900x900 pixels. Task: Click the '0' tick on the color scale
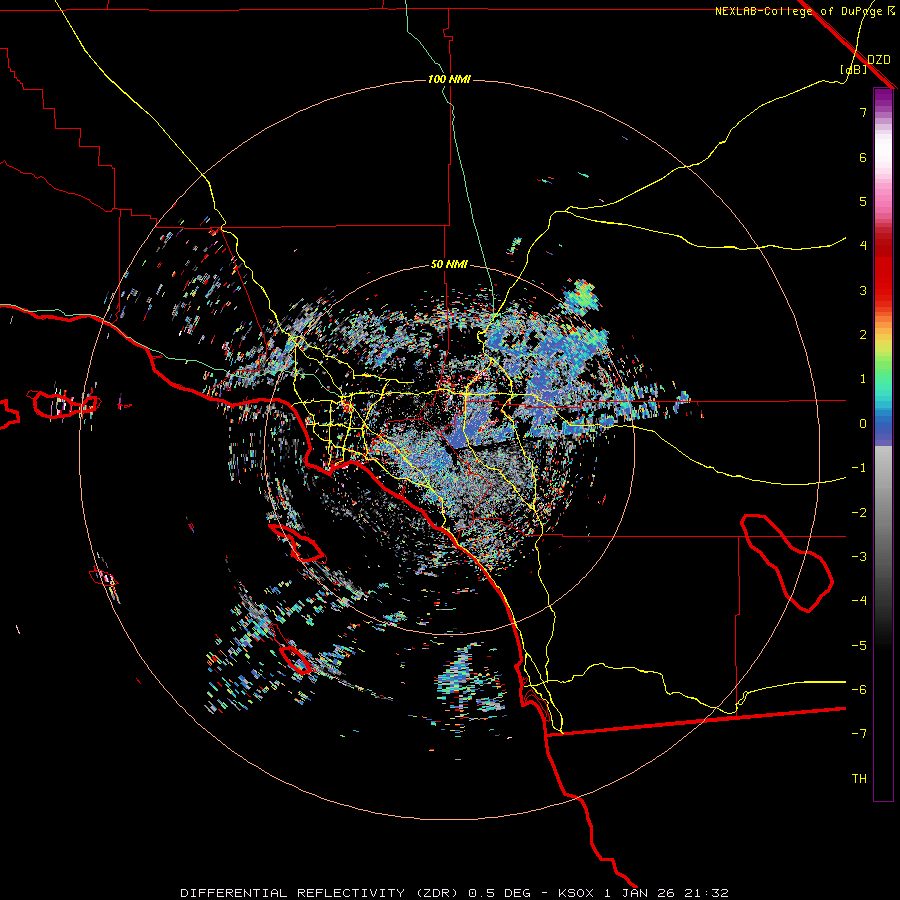[863, 424]
